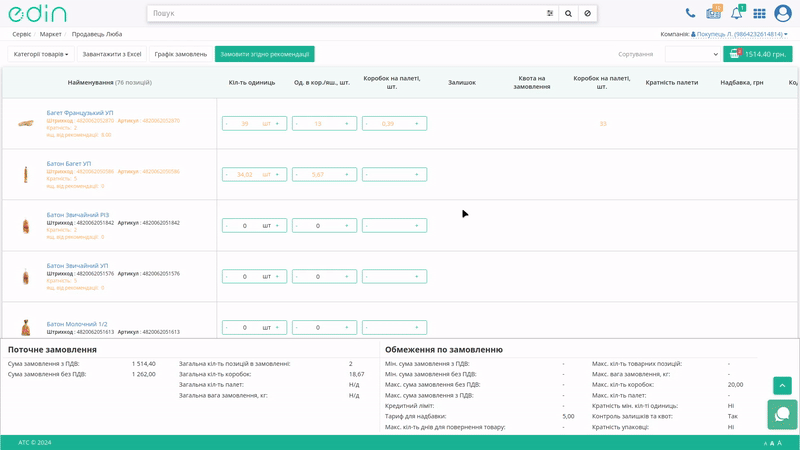
Task: Click the clear search circle icon
Action: point(588,13)
